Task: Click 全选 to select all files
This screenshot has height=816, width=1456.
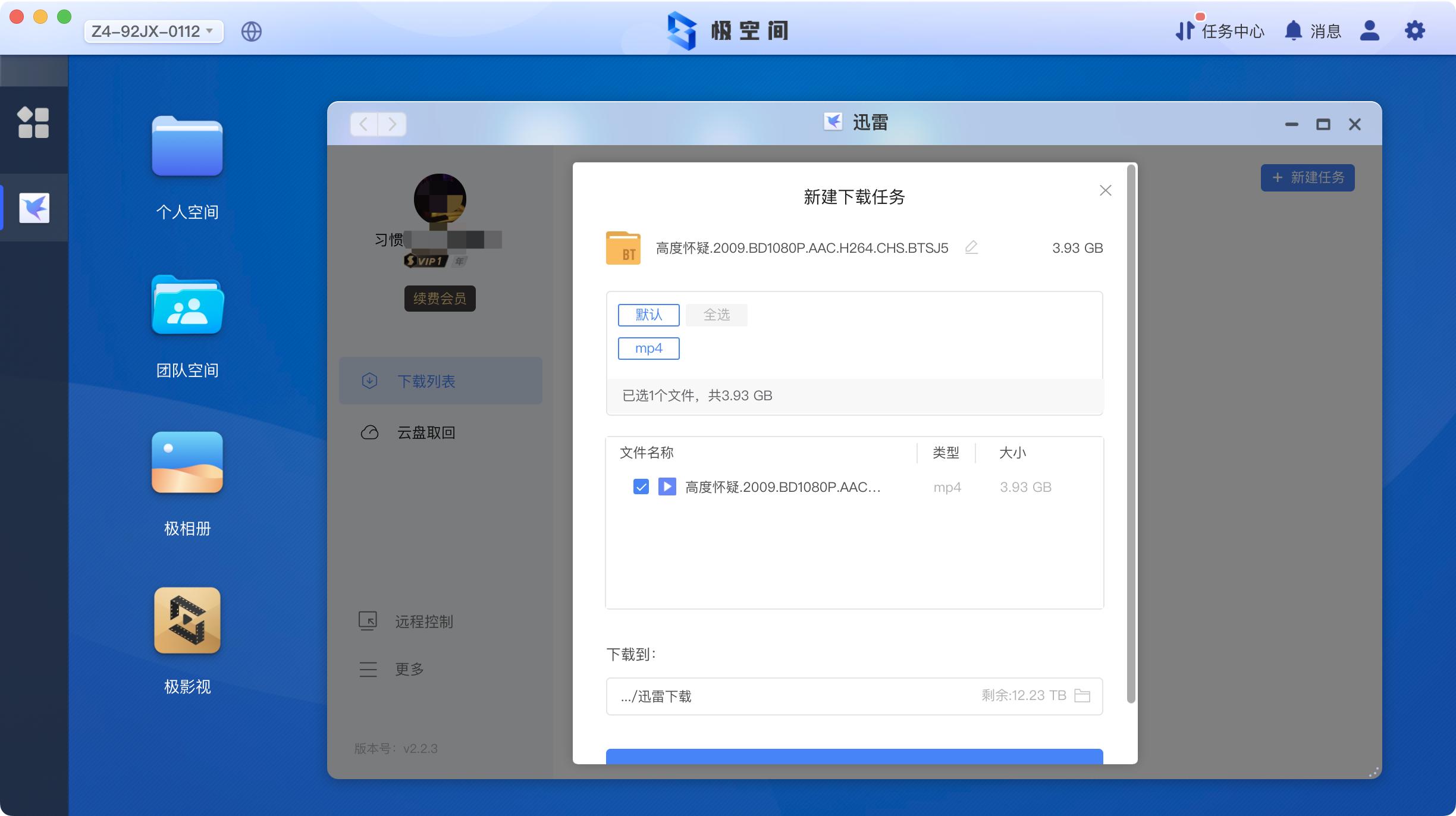Action: pos(716,315)
